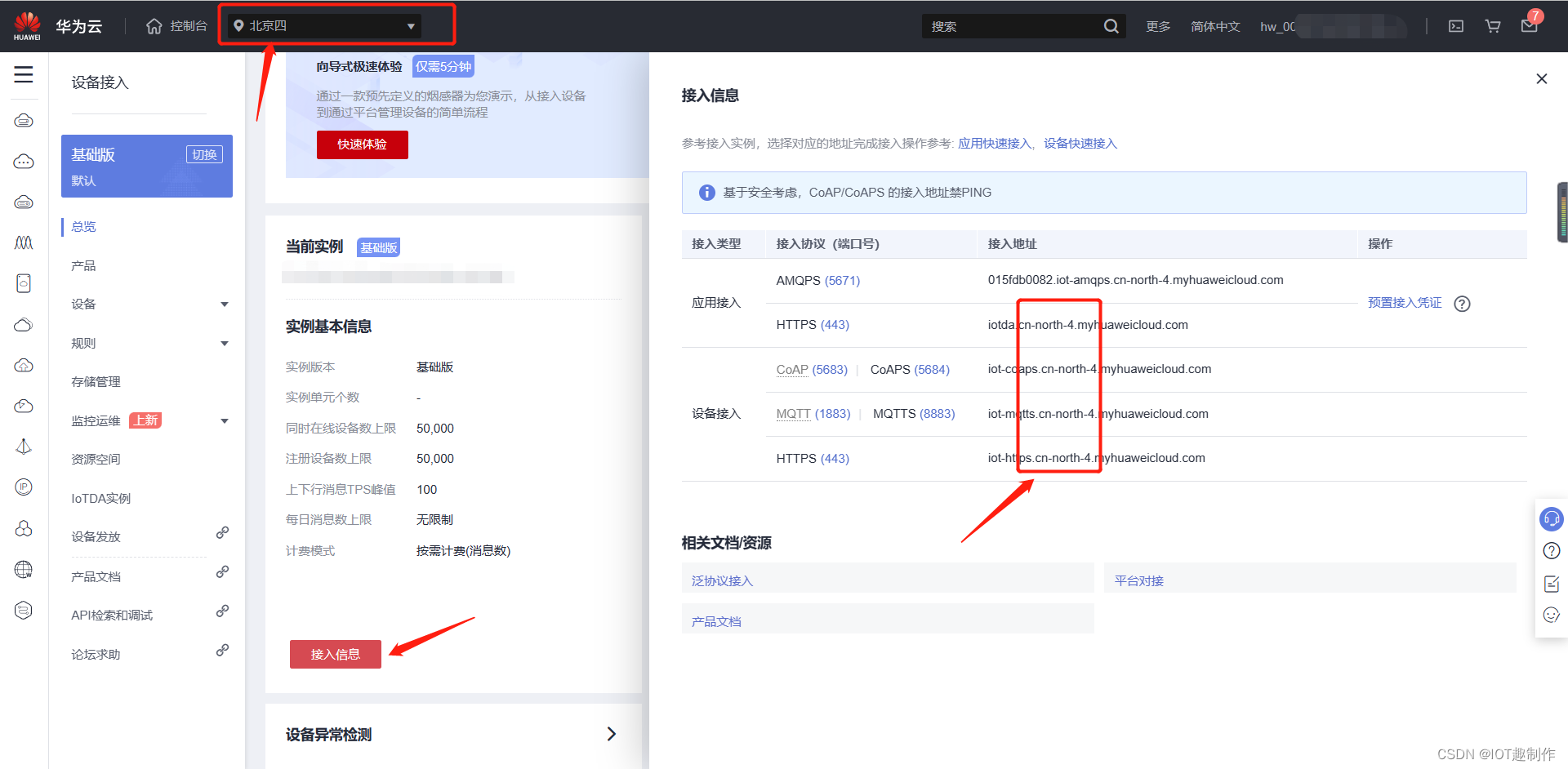Open 资源空间 in the side menu
Screen dimensions: 1568x769
pos(96,460)
